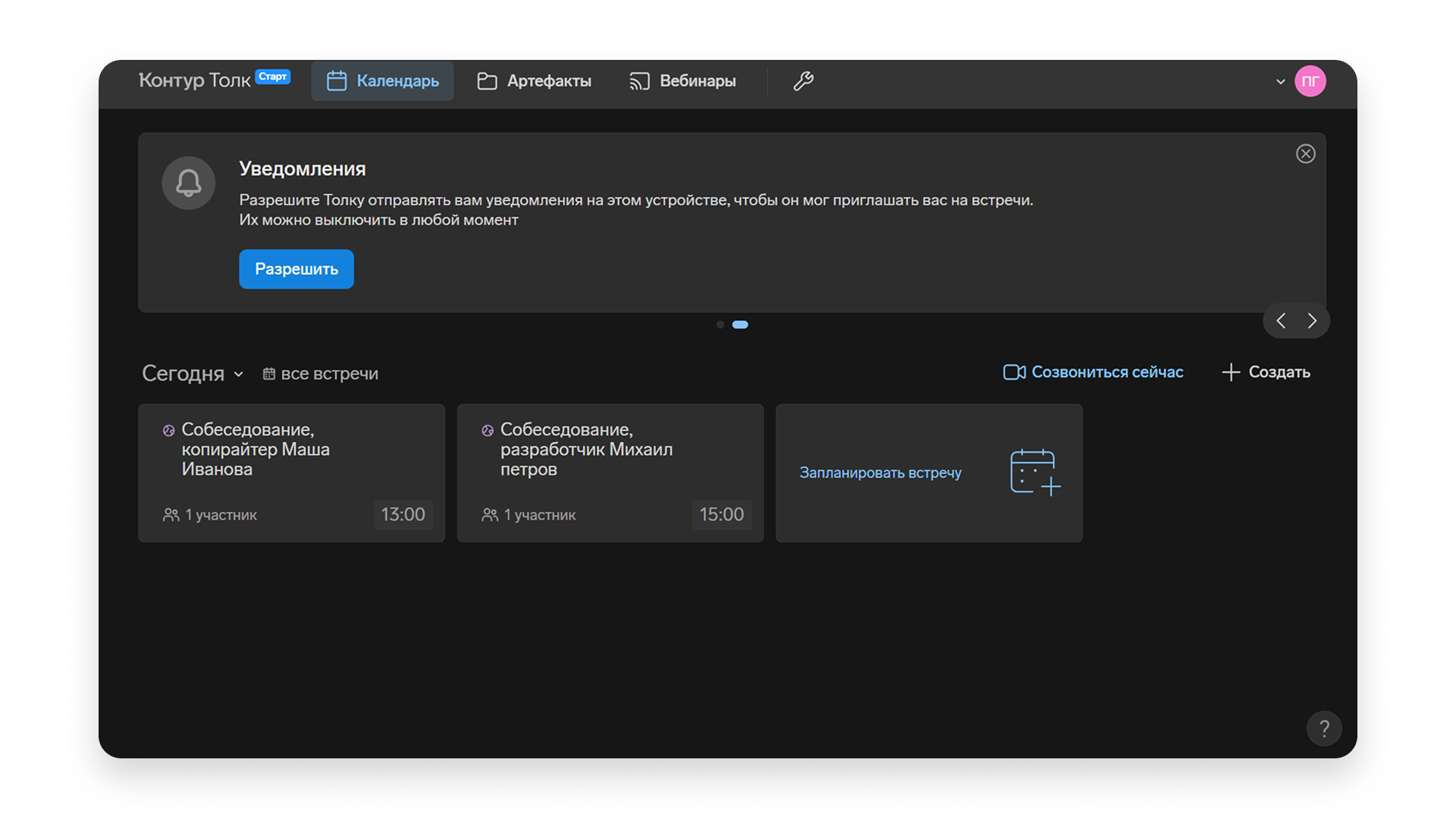Screen dimensions: 1456x819
Task: Click Создать to add a meeting
Action: tap(1266, 372)
